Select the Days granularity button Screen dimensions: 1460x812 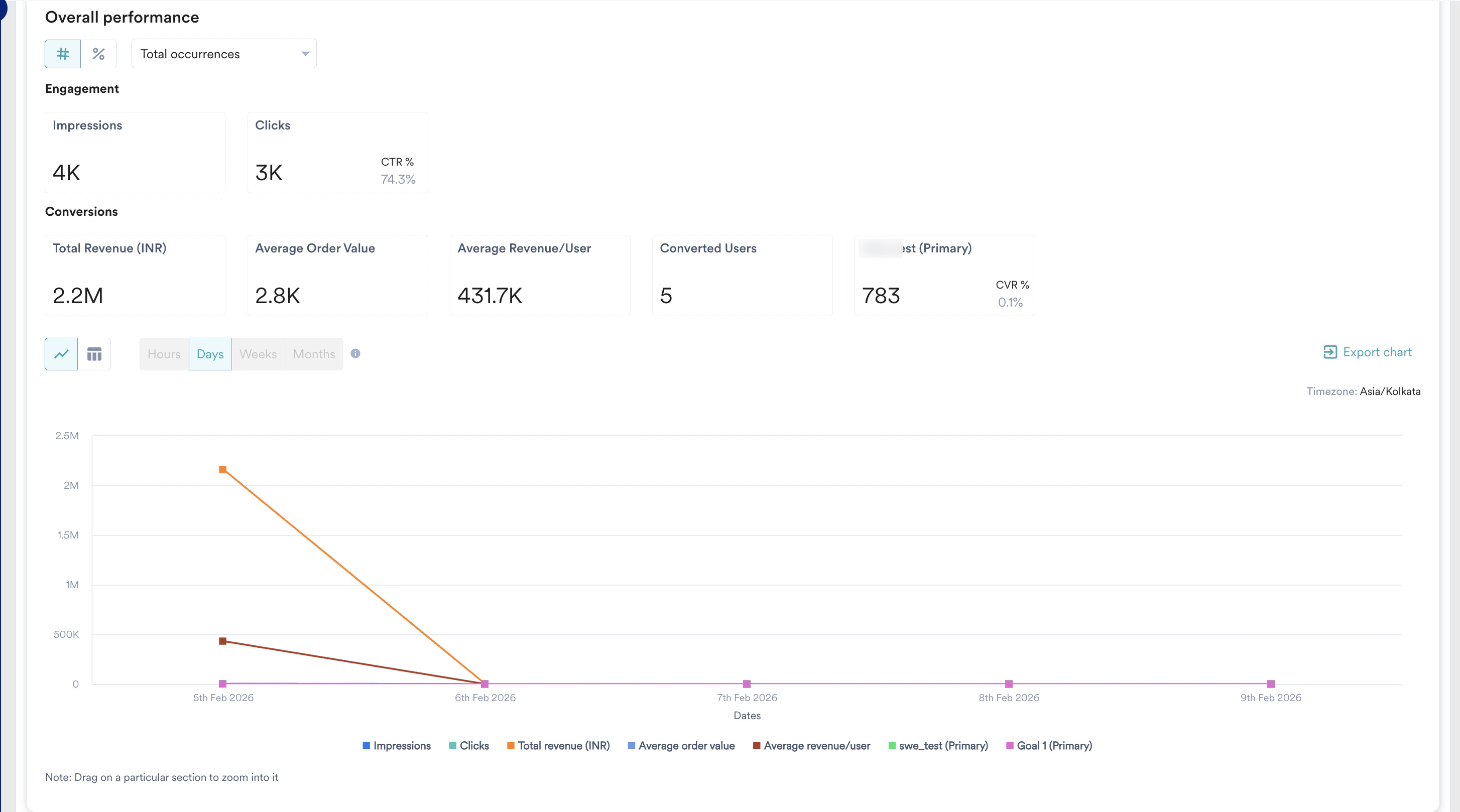click(210, 354)
